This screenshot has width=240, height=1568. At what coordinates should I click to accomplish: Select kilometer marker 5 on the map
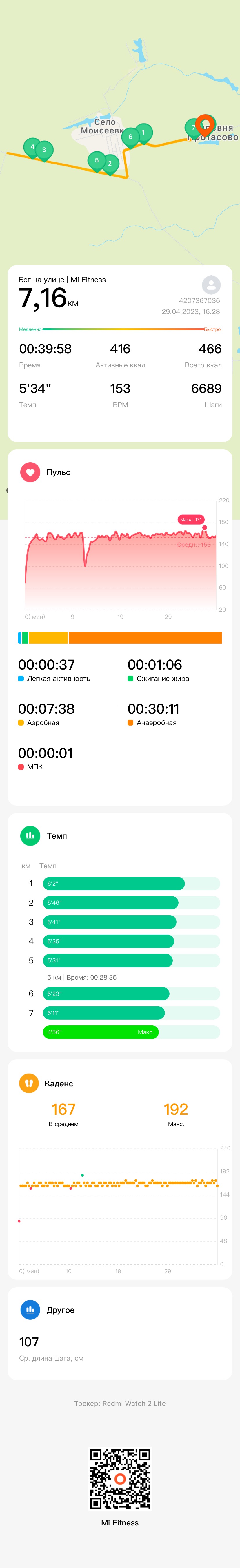97,161
